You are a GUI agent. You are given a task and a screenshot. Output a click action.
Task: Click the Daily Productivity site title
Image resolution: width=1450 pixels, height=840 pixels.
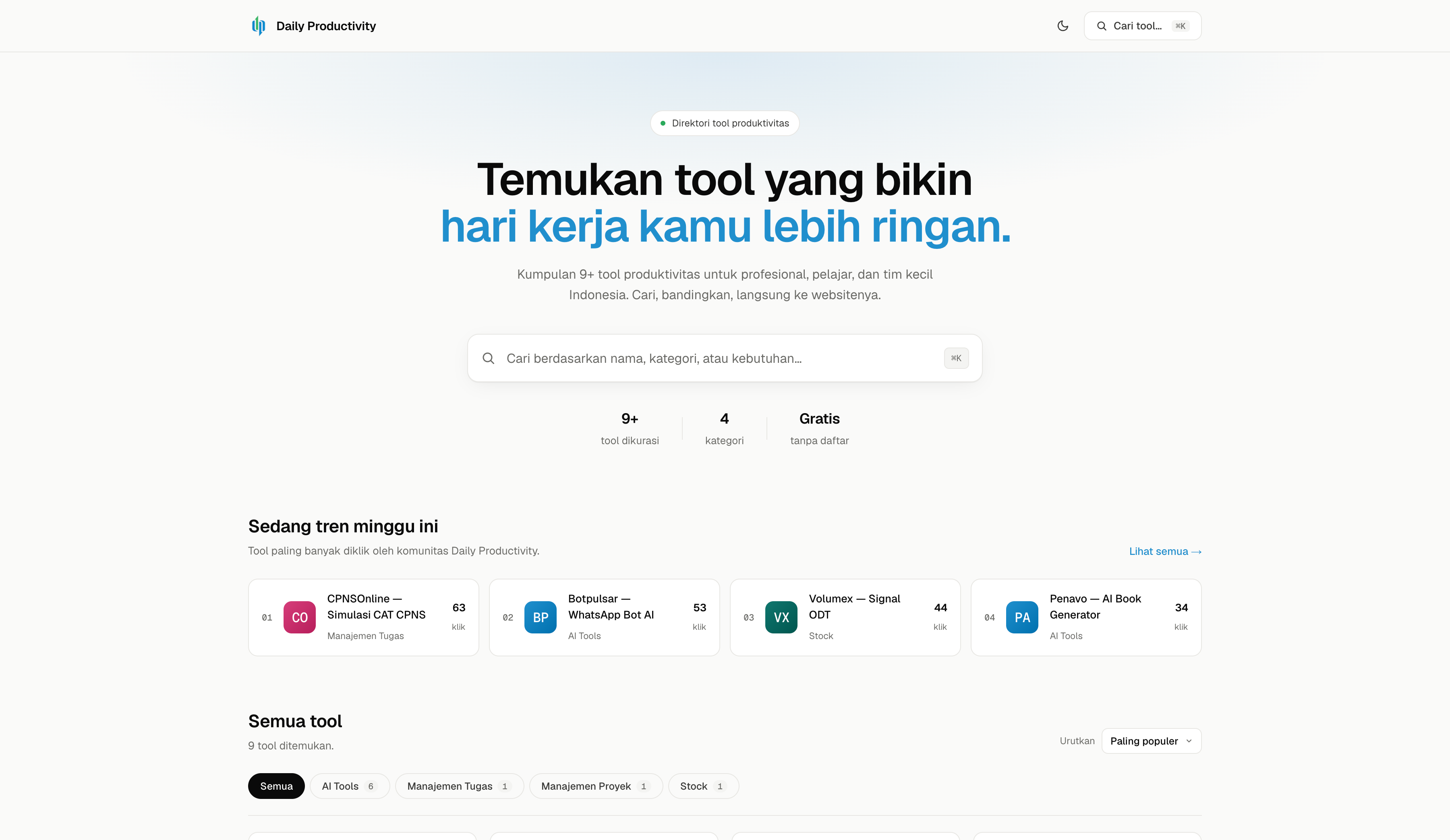coord(326,26)
